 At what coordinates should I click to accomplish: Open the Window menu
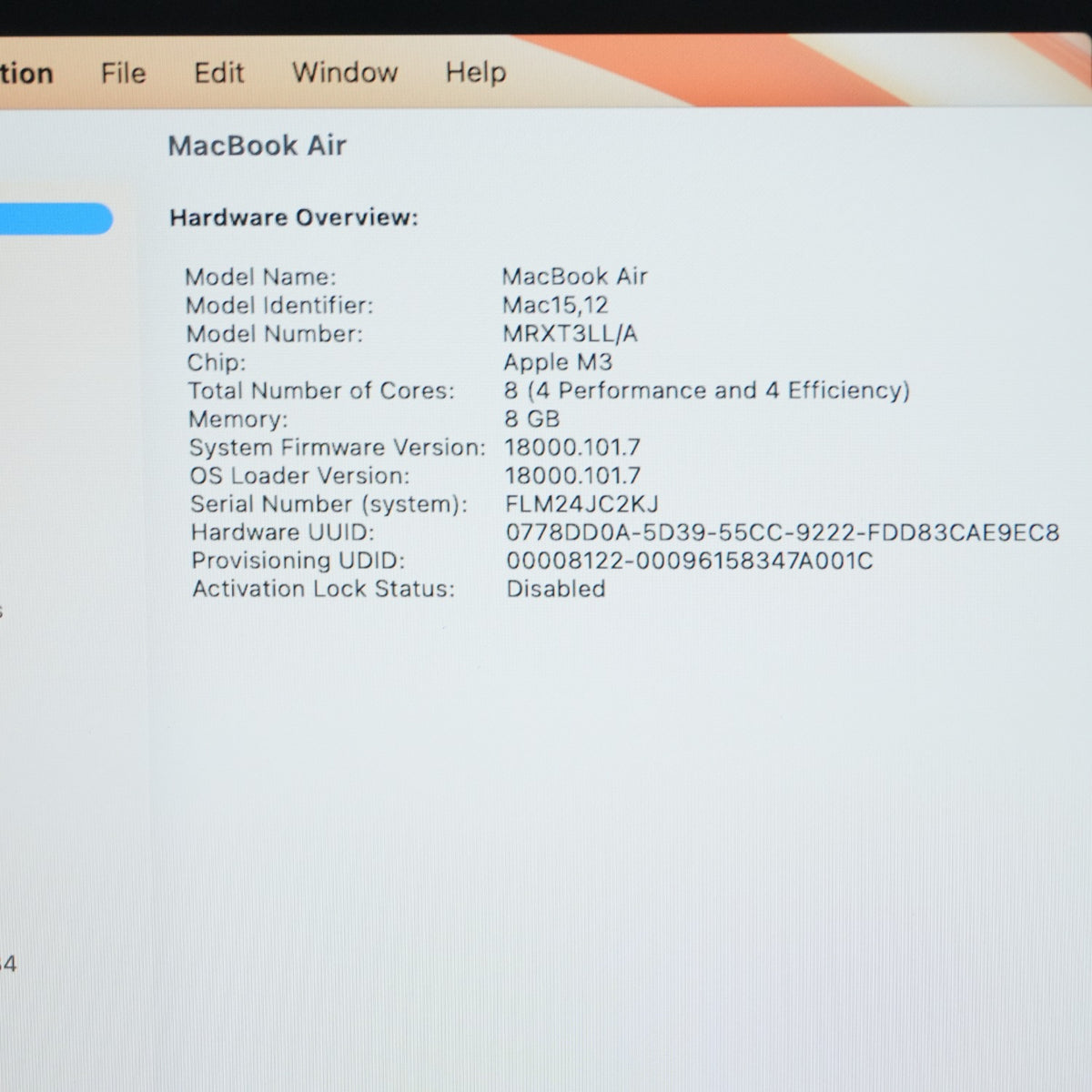(x=345, y=73)
